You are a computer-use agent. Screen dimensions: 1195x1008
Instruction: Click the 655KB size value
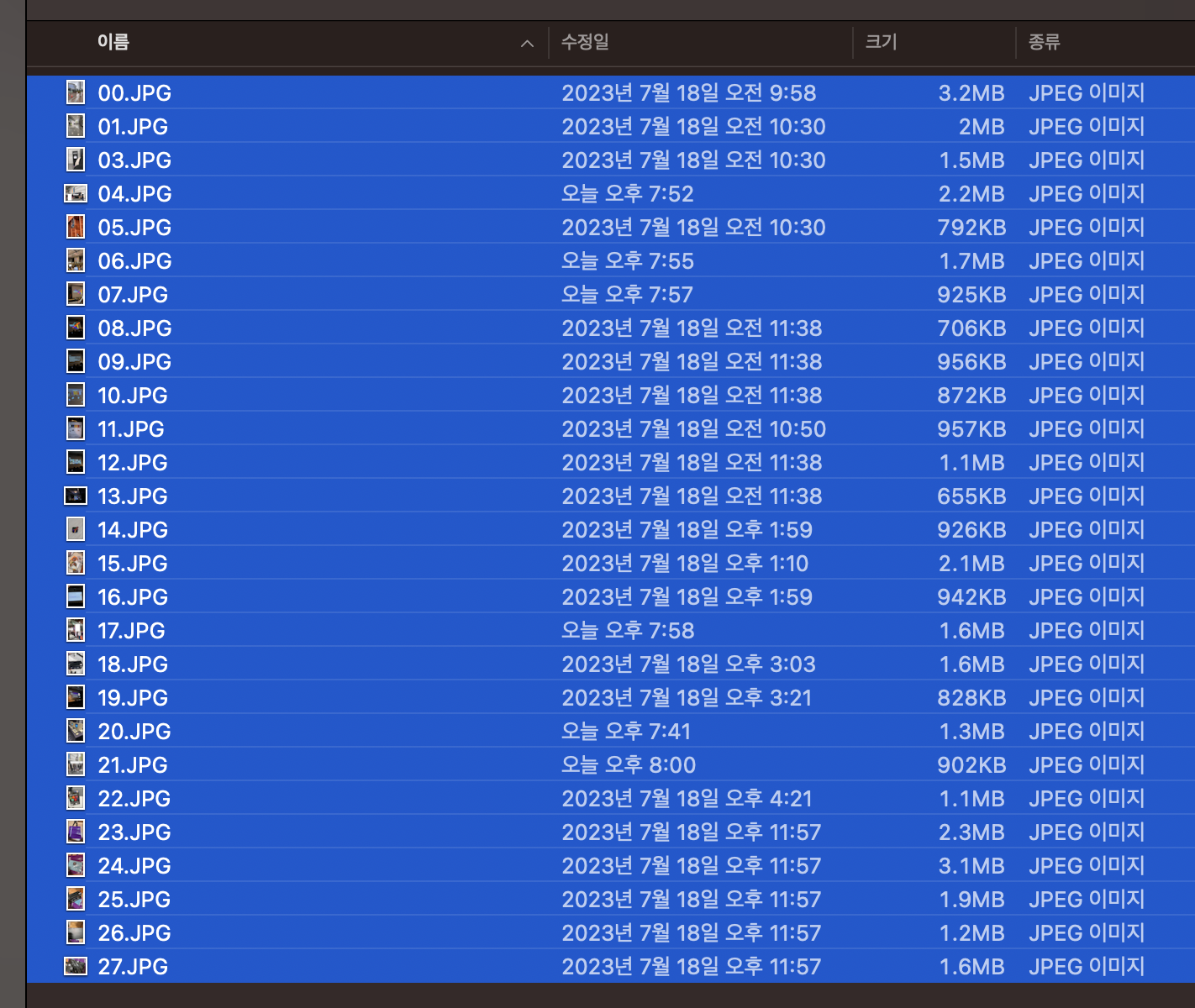[x=971, y=496]
